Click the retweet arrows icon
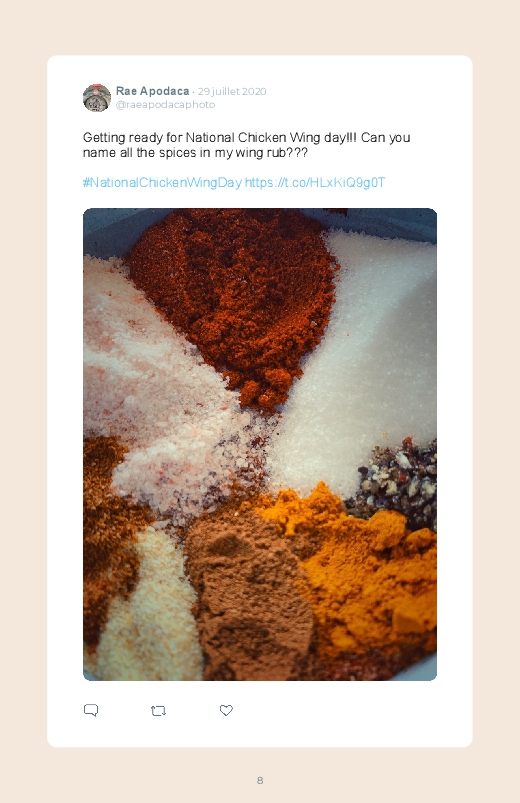The image size is (520, 803). [x=158, y=711]
